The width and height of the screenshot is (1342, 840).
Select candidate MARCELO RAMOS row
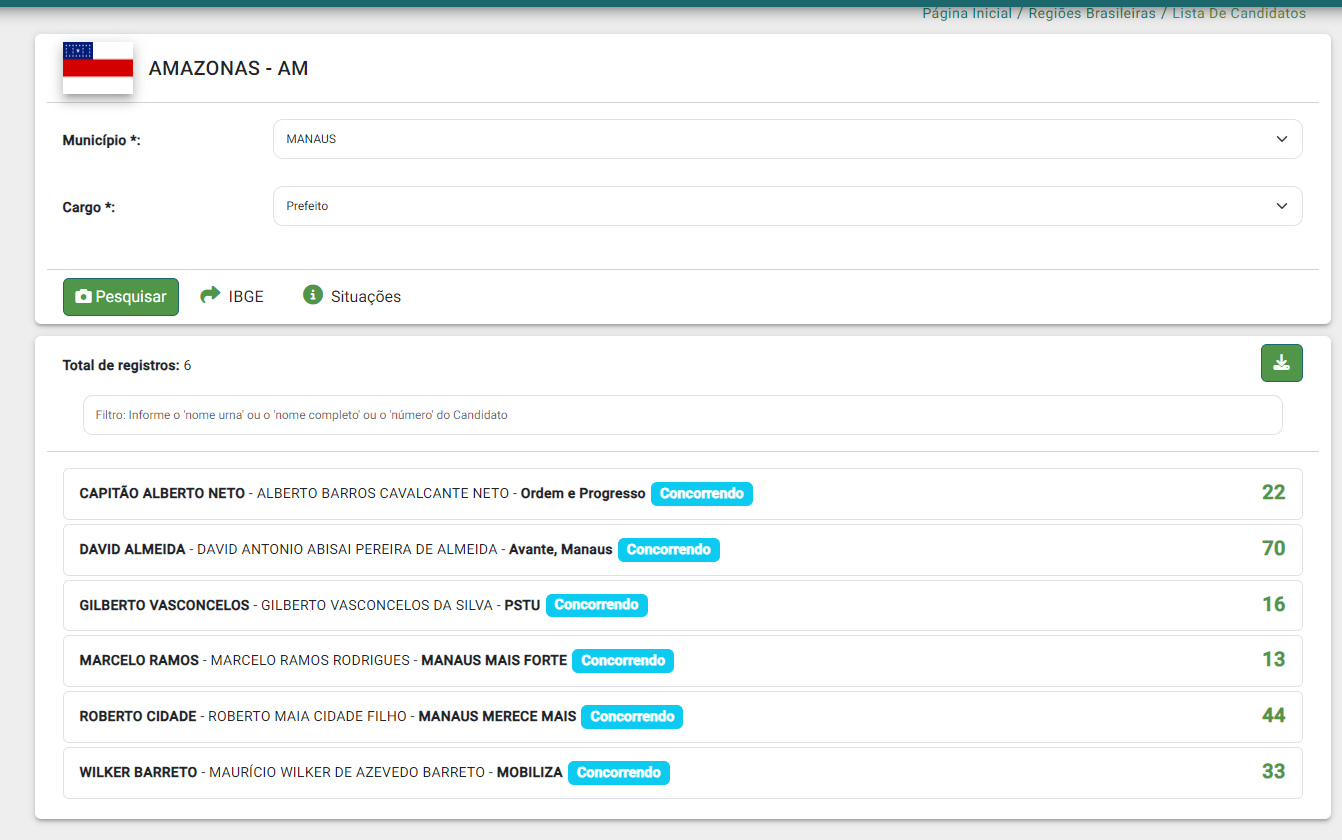[683, 661]
